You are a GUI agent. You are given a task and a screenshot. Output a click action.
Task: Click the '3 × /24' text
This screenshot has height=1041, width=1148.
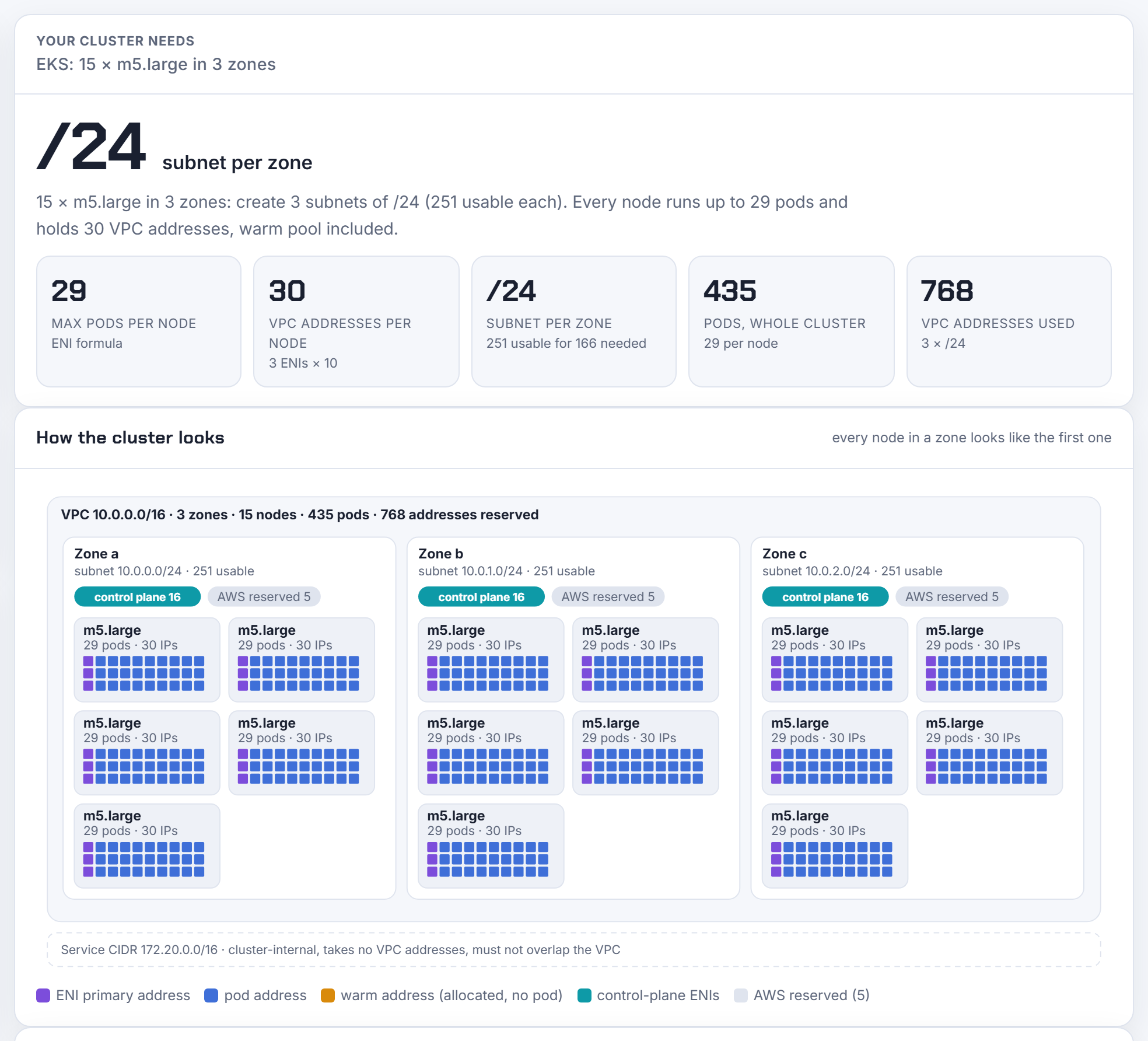click(943, 344)
